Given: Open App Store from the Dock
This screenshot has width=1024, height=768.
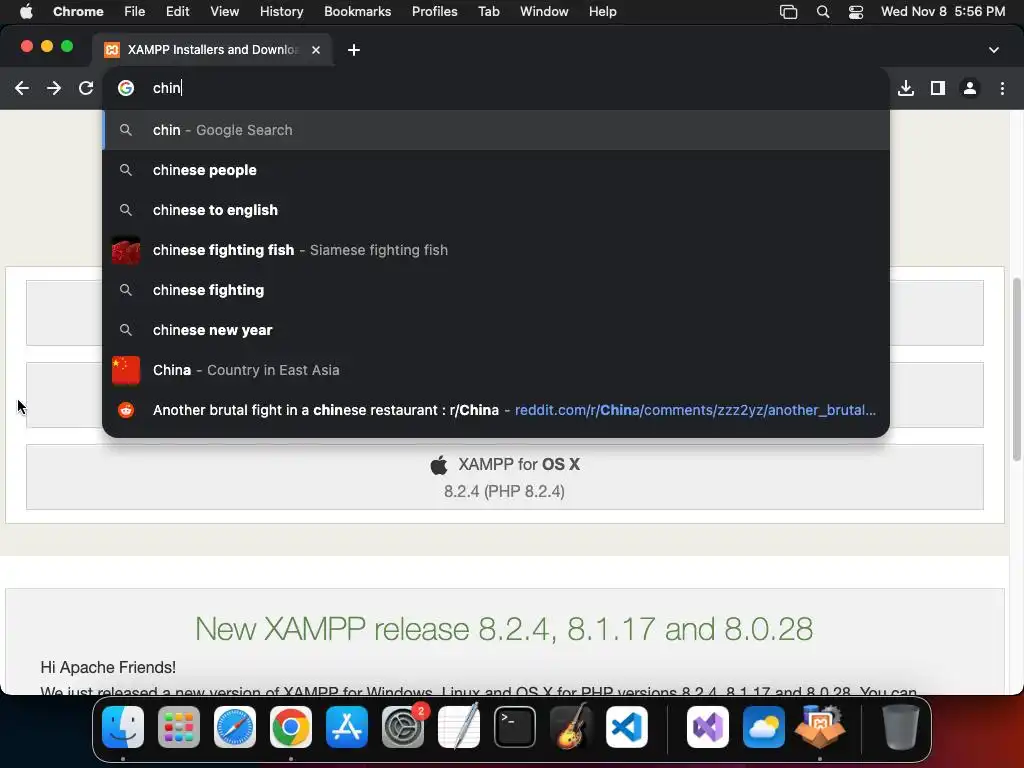Looking at the screenshot, I should 347,727.
